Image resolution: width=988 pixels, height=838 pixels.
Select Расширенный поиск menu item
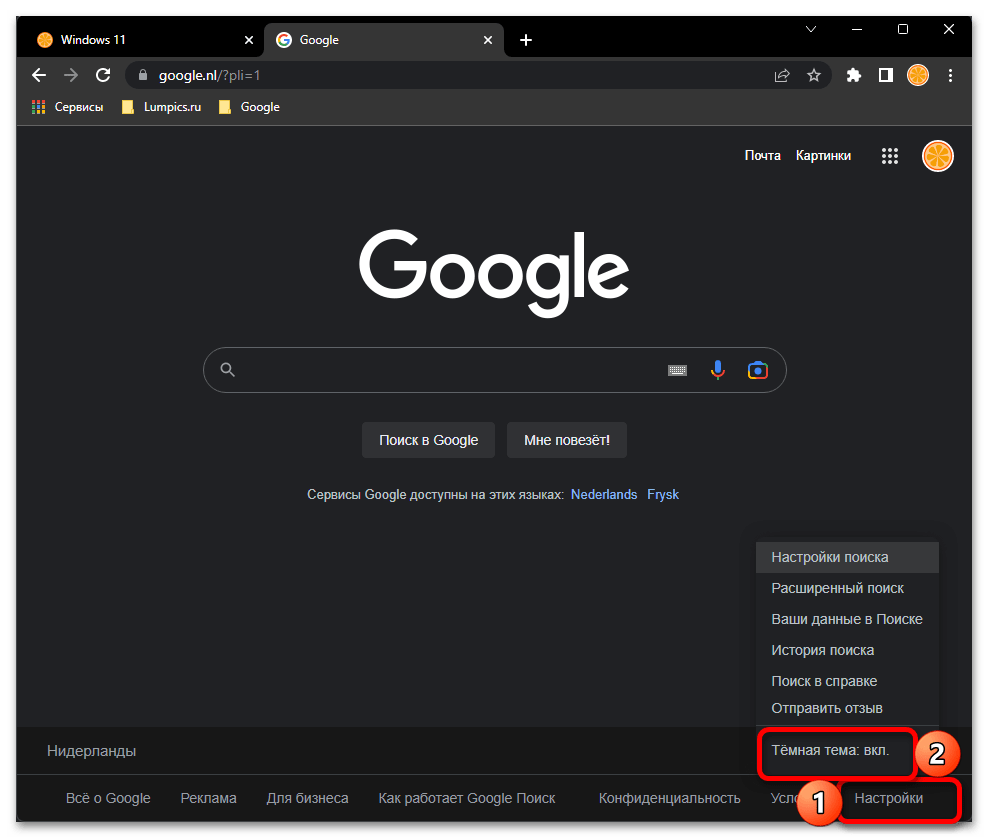pos(847,588)
